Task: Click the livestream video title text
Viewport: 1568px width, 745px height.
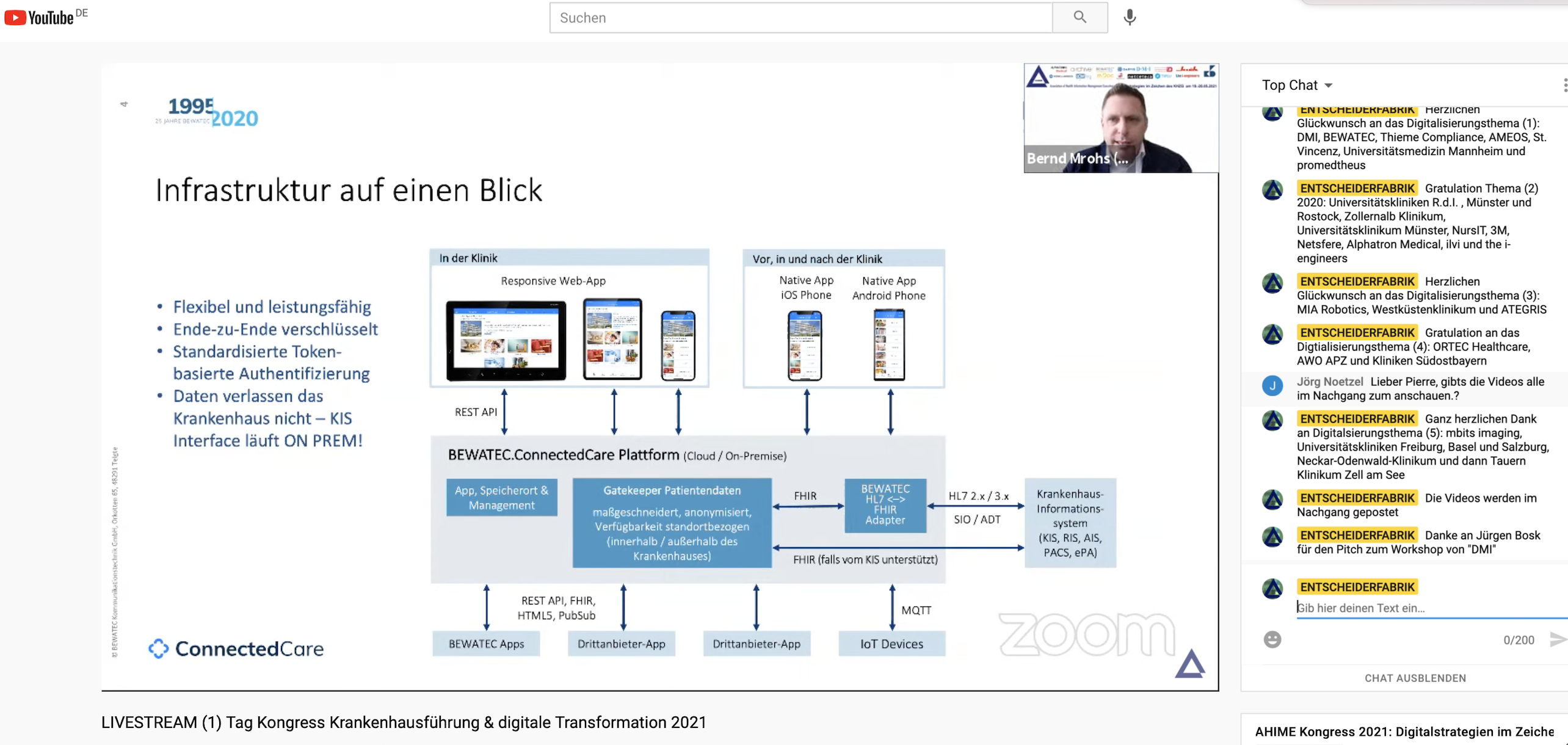Action: pyautogui.click(x=404, y=722)
